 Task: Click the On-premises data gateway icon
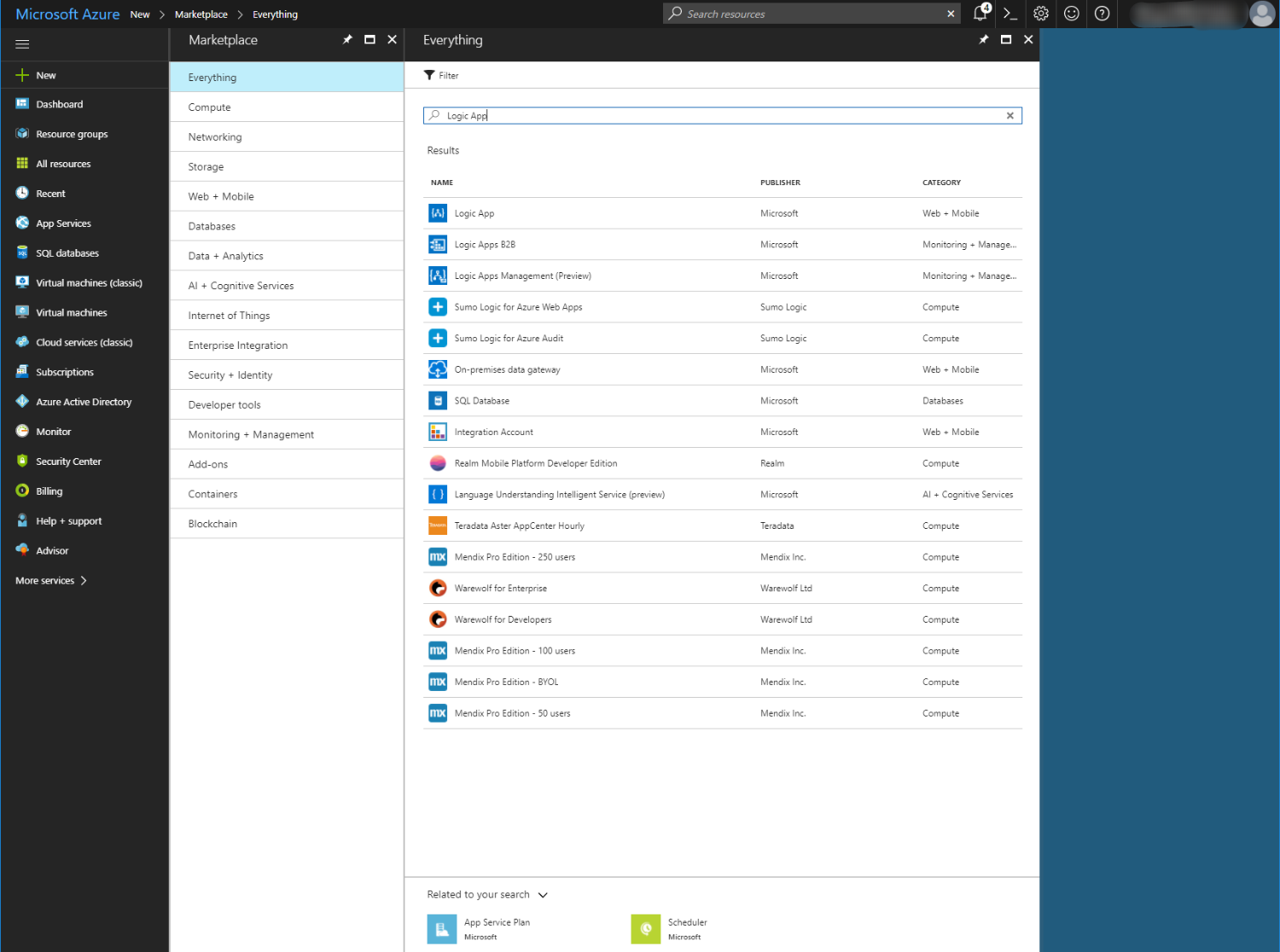[438, 369]
